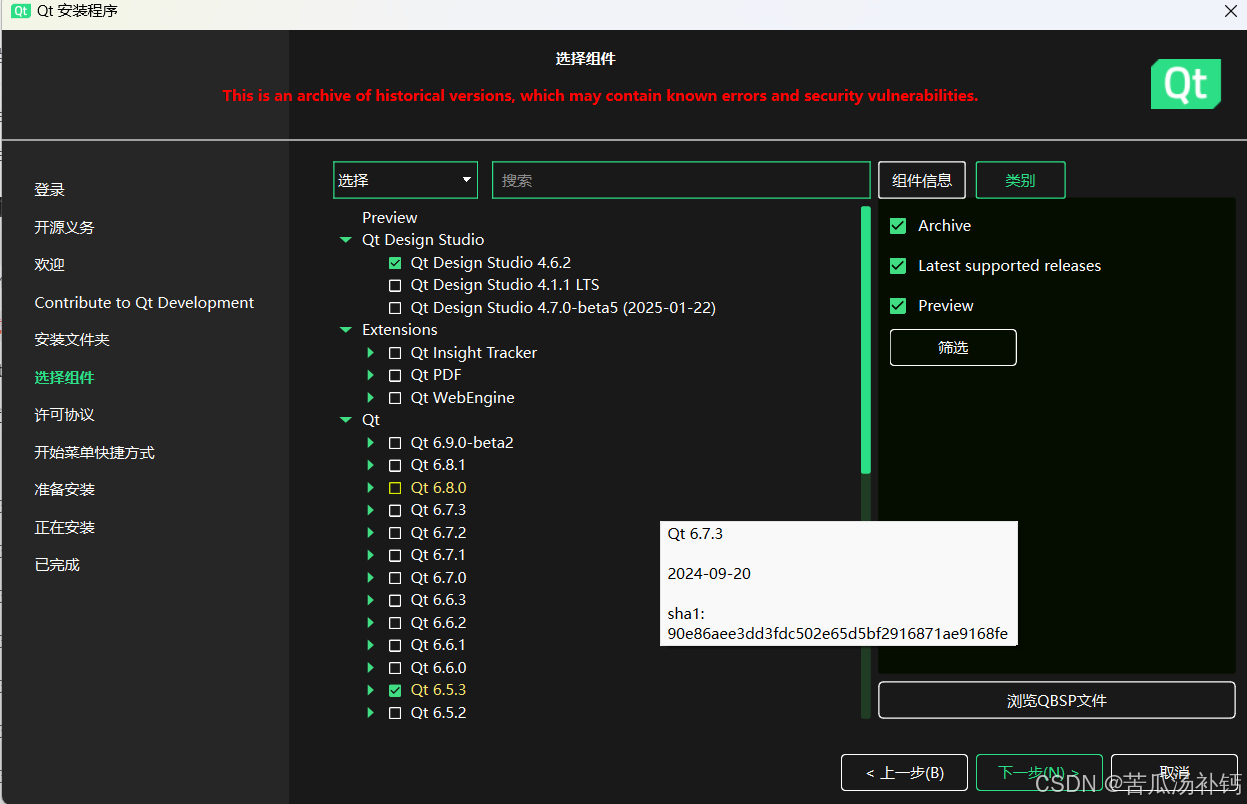Select the Preview item in the component tree
The image size is (1247, 804).
tap(390, 218)
